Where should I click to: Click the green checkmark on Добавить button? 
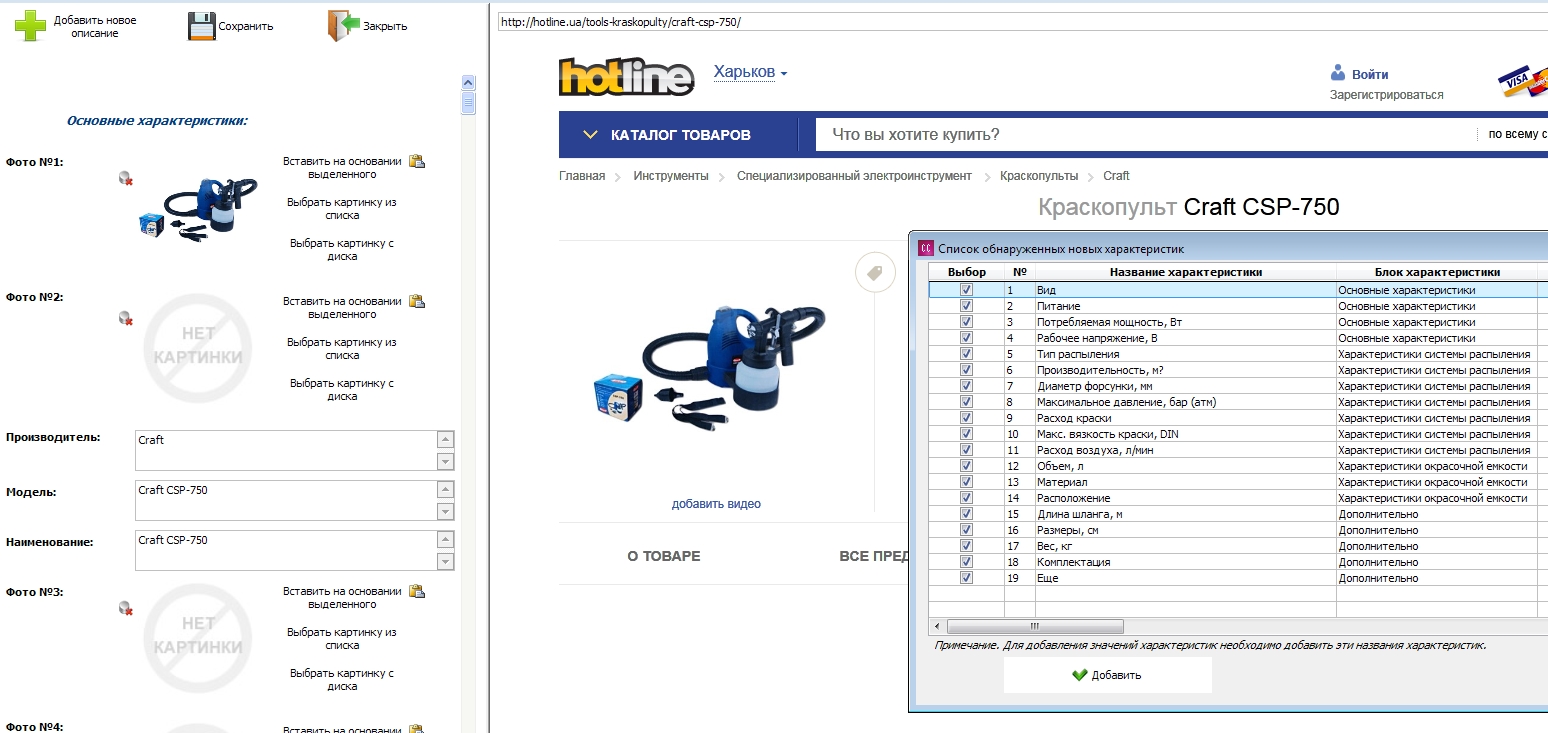[x=1079, y=675]
